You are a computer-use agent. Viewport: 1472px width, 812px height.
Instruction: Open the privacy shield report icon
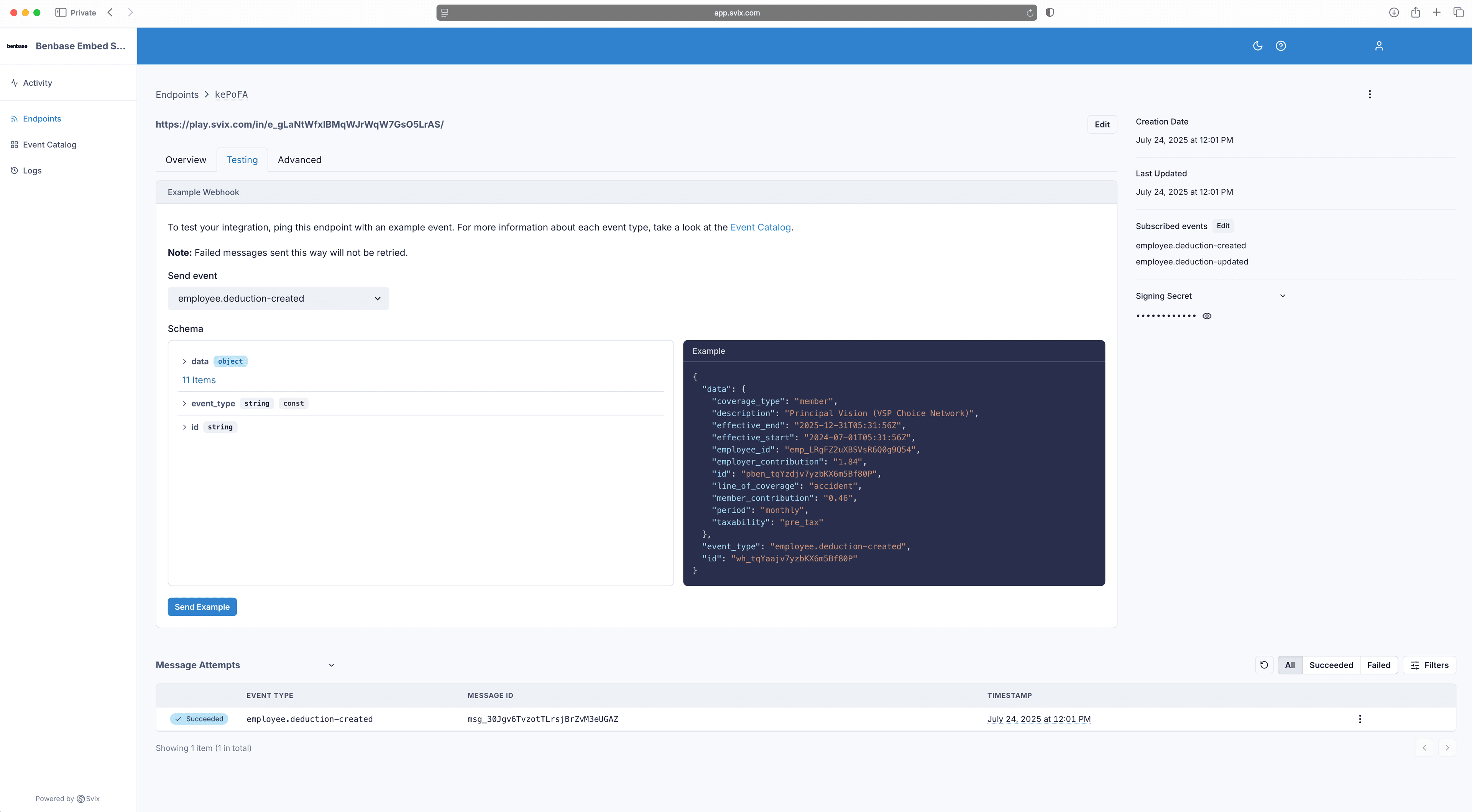pyautogui.click(x=1050, y=13)
